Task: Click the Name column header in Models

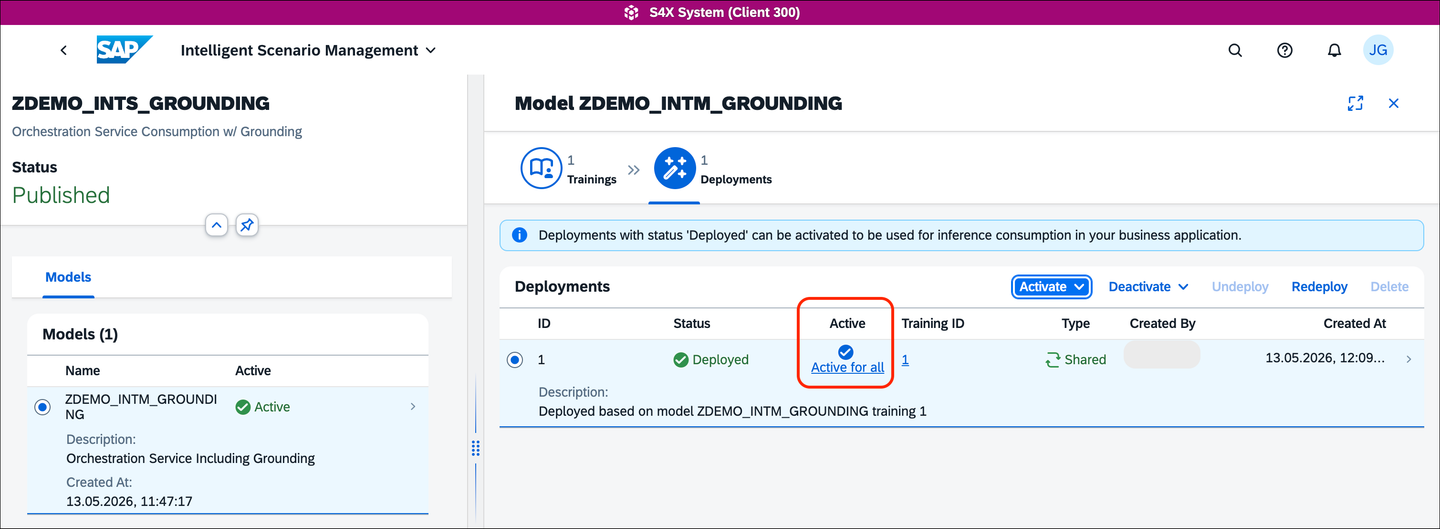Action: point(83,370)
